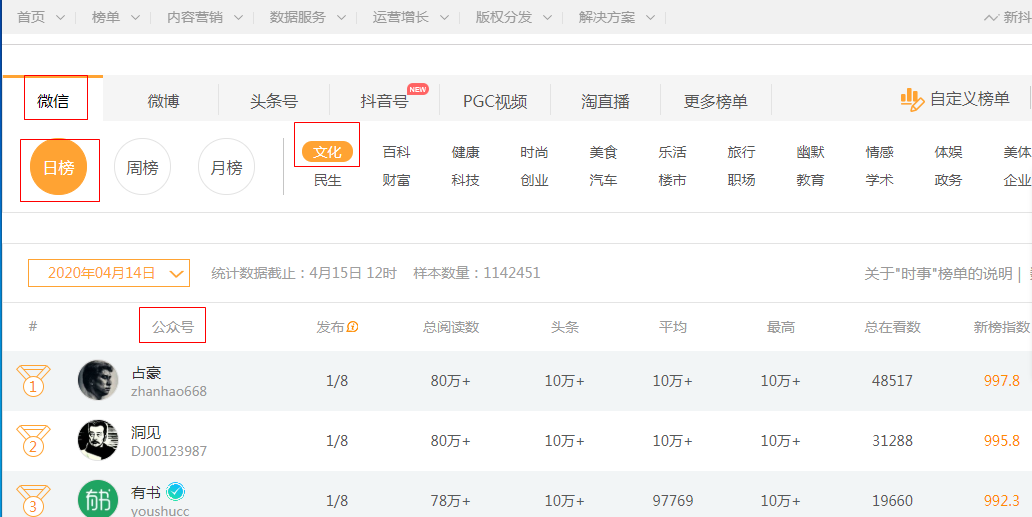Choose the 体娱 category
The image size is (1032, 517).
click(x=948, y=152)
